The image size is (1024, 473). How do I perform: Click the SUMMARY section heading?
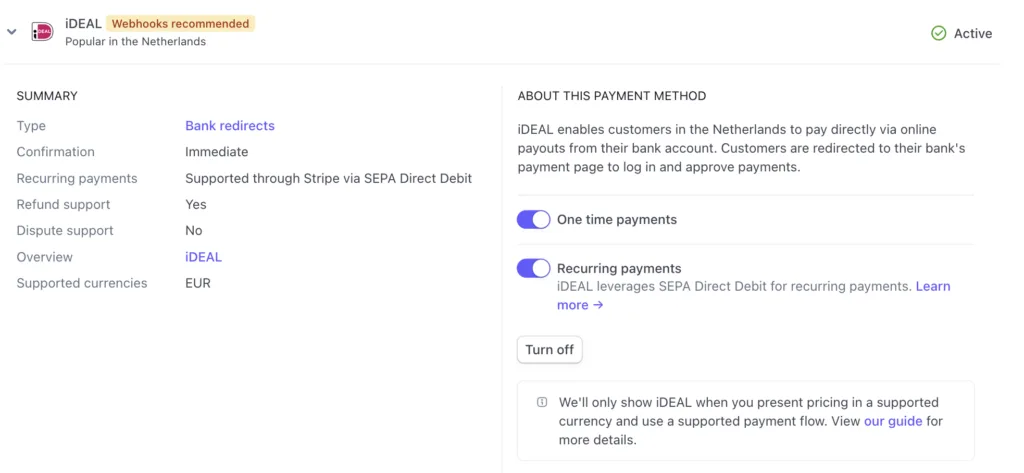pyautogui.click(x=47, y=96)
